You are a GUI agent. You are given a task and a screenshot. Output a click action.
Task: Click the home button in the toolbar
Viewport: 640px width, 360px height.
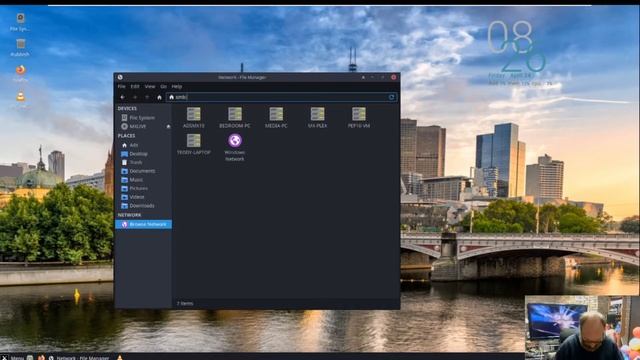(x=159, y=97)
